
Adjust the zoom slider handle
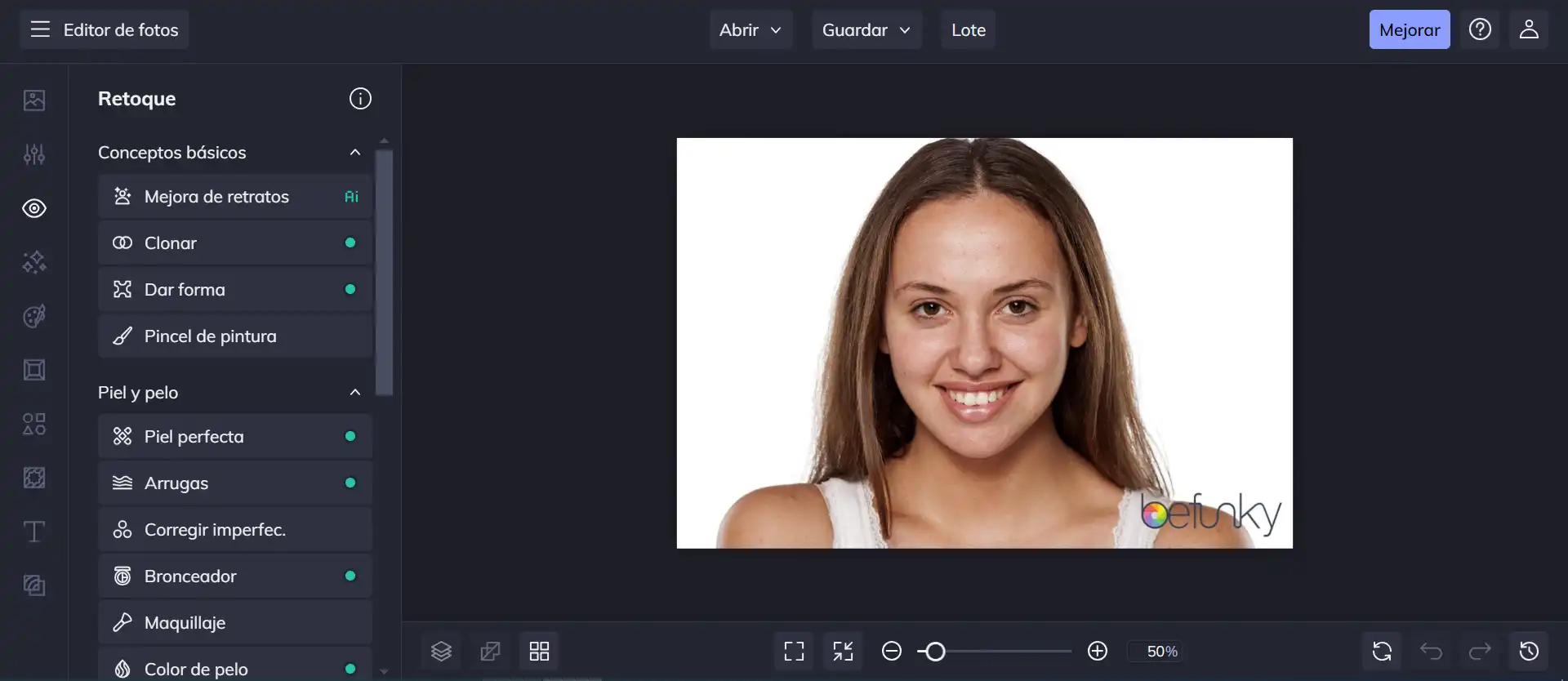point(935,652)
